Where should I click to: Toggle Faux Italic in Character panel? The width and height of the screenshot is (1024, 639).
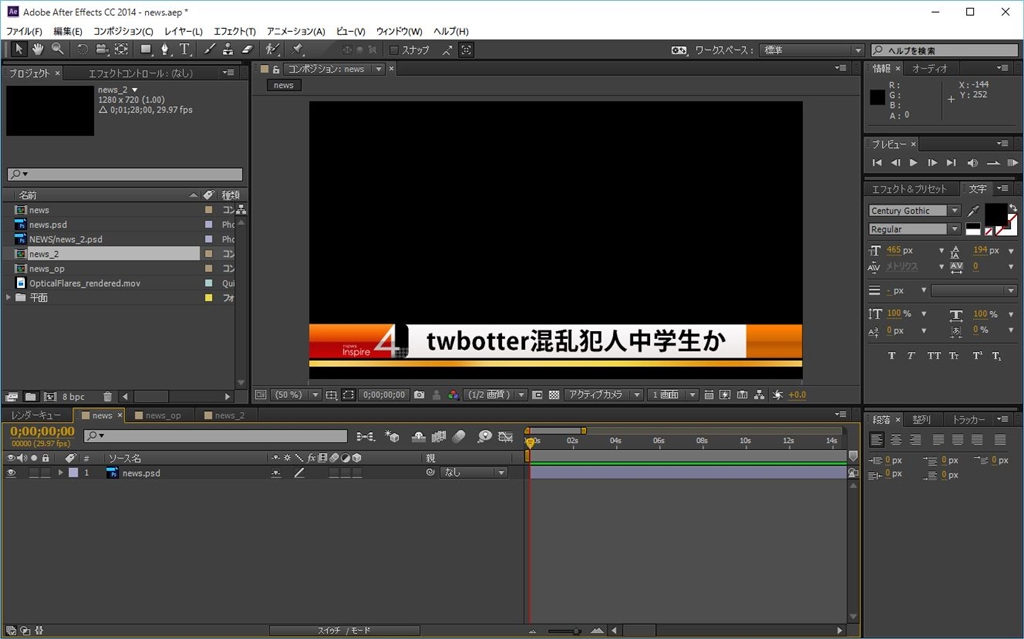(911, 356)
